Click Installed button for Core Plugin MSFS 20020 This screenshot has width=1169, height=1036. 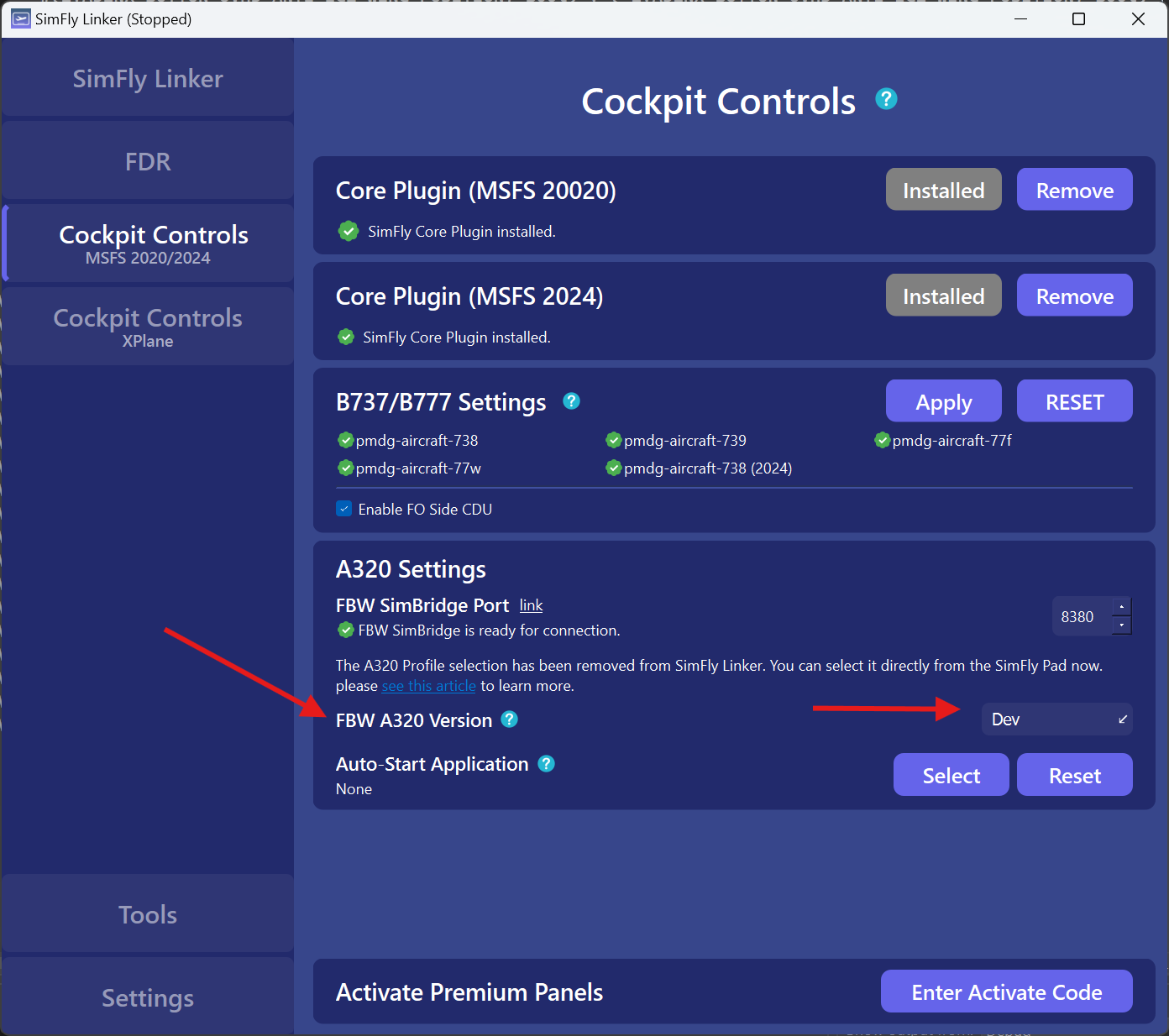tap(944, 190)
